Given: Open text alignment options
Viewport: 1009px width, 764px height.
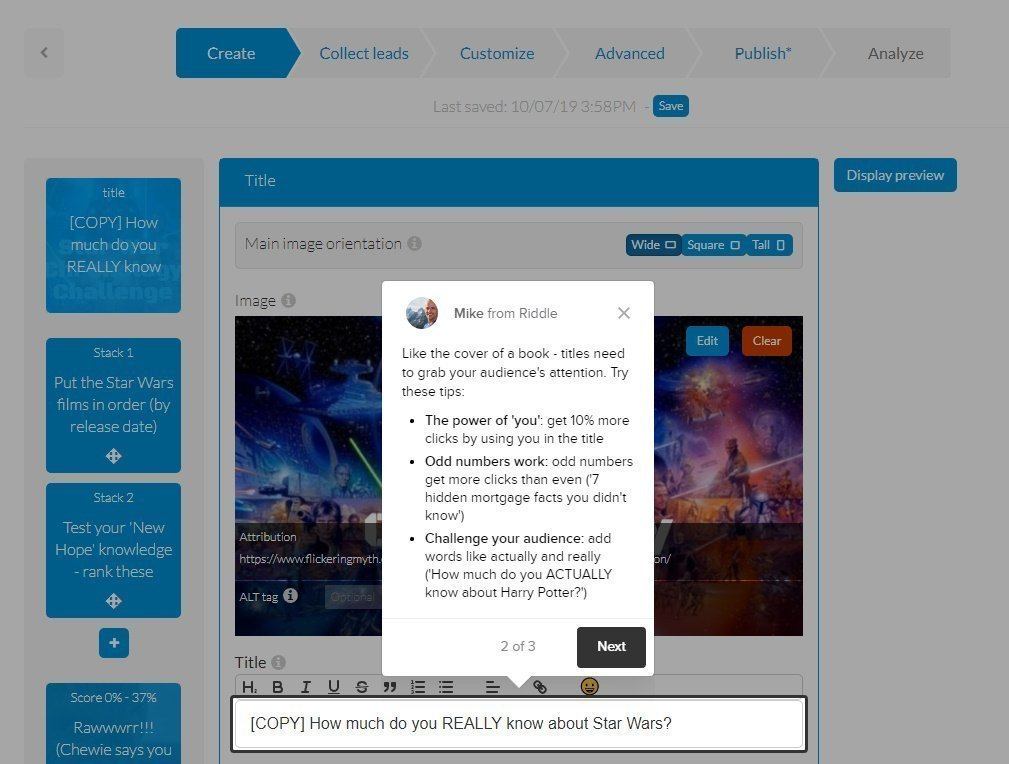Looking at the screenshot, I should (493, 687).
